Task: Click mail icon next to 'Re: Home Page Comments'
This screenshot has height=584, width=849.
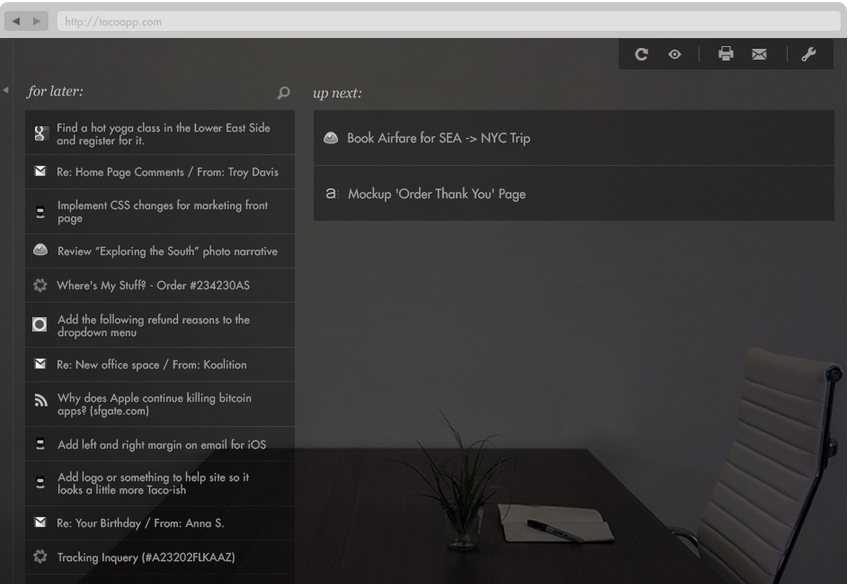Action: (x=40, y=171)
